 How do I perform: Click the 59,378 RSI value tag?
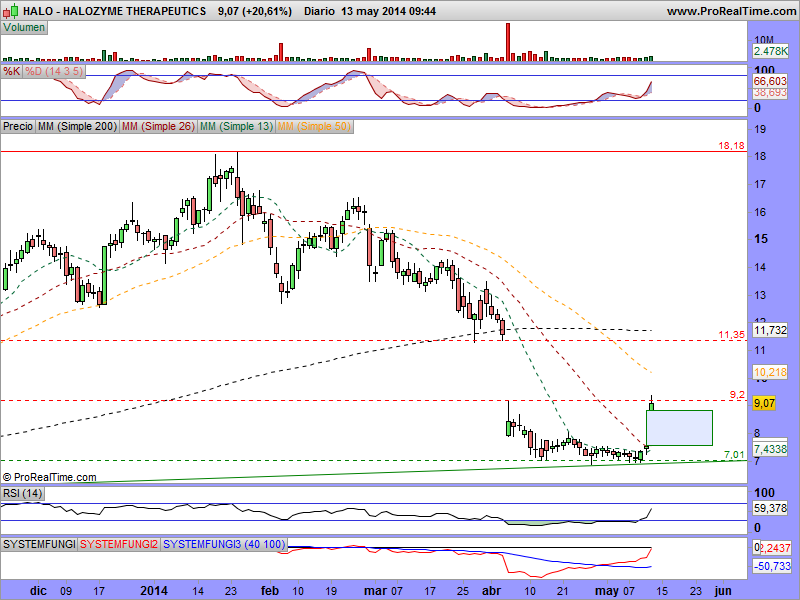click(770, 508)
